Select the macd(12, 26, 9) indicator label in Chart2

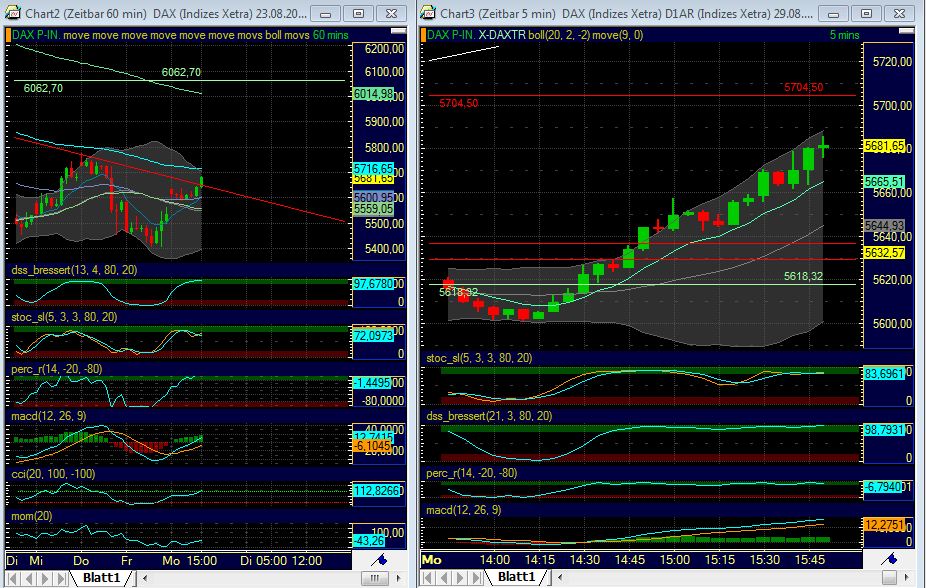pos(49,415)
